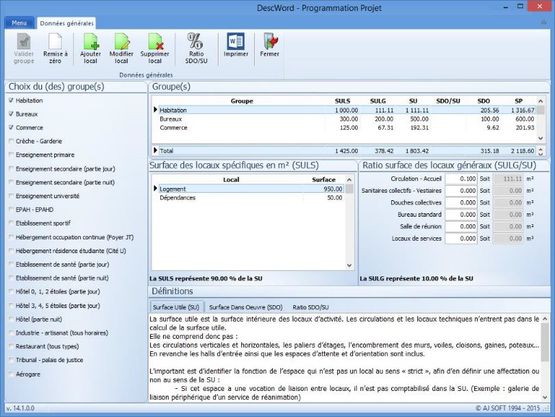Image resolution: width=555 pixels, height=417 pixels.
Task: Click the Total row stepper arrows
Action: [x=540, y=151]
